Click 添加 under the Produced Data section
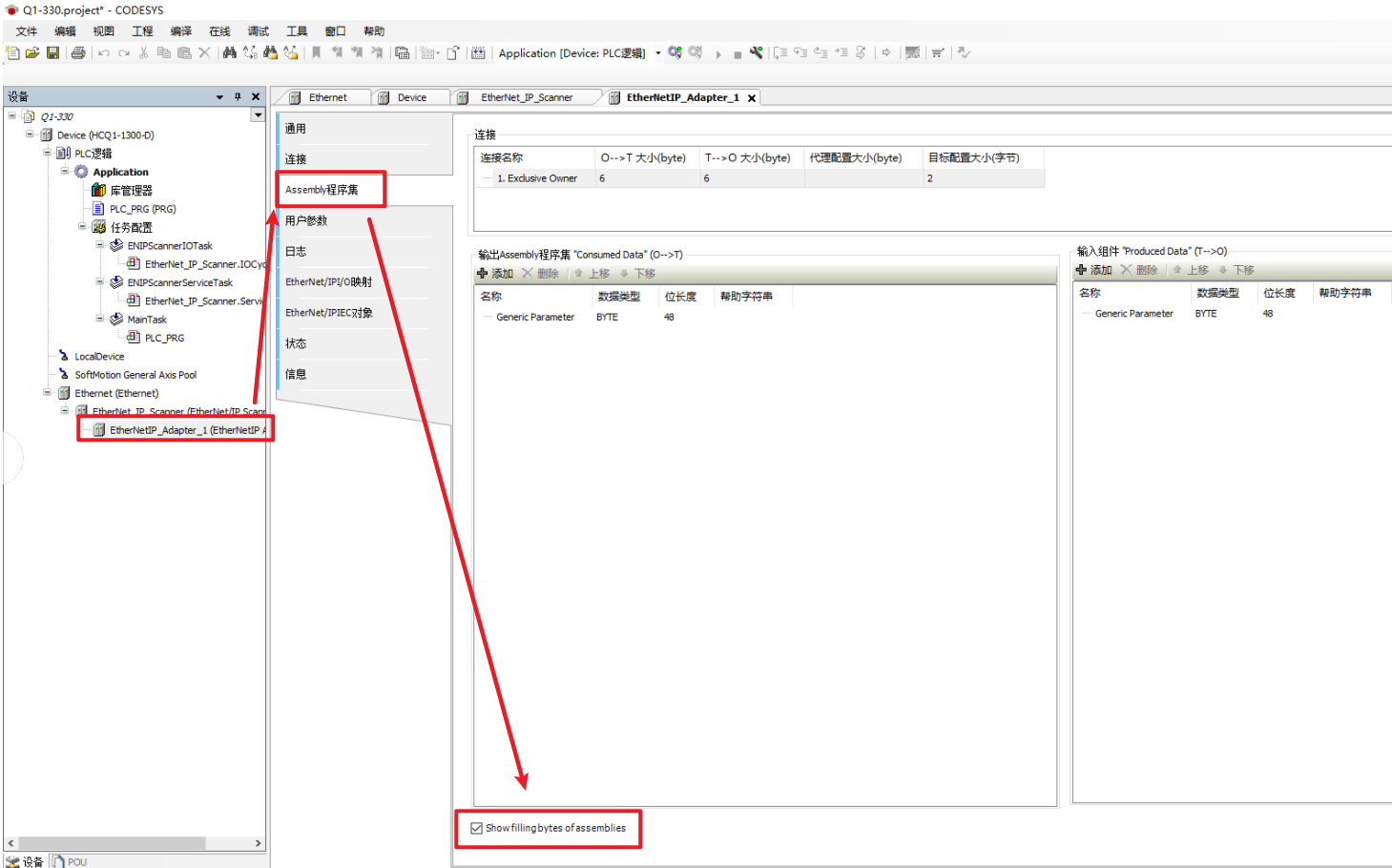Screen dimensions: 1392x868 point(1093,270)
